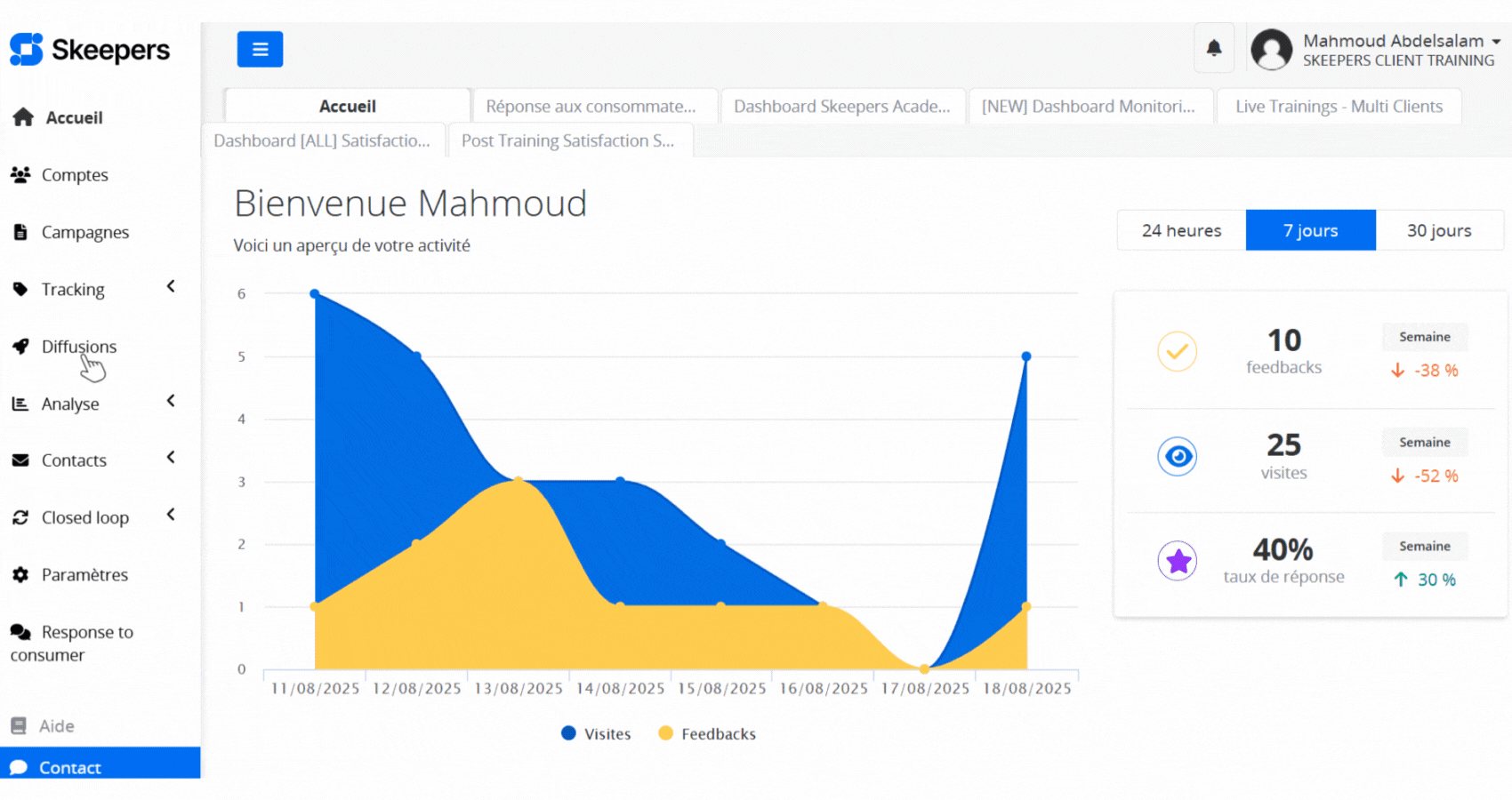Click the hamburger menu icon
This screenshot has width=1512, height=800.
(x=260, y=49)
